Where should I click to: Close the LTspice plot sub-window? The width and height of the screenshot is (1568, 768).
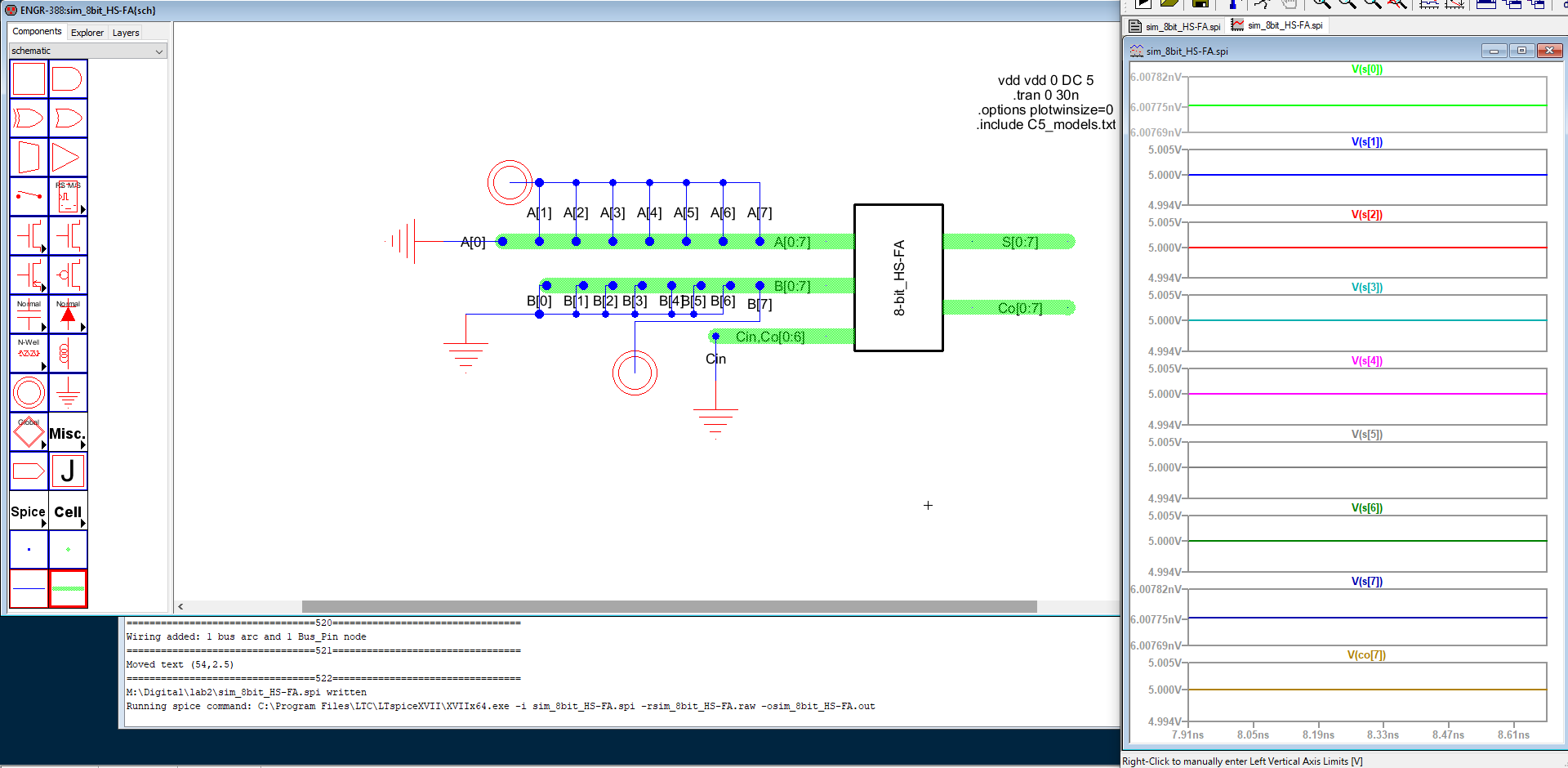[x=1549, y=51]
